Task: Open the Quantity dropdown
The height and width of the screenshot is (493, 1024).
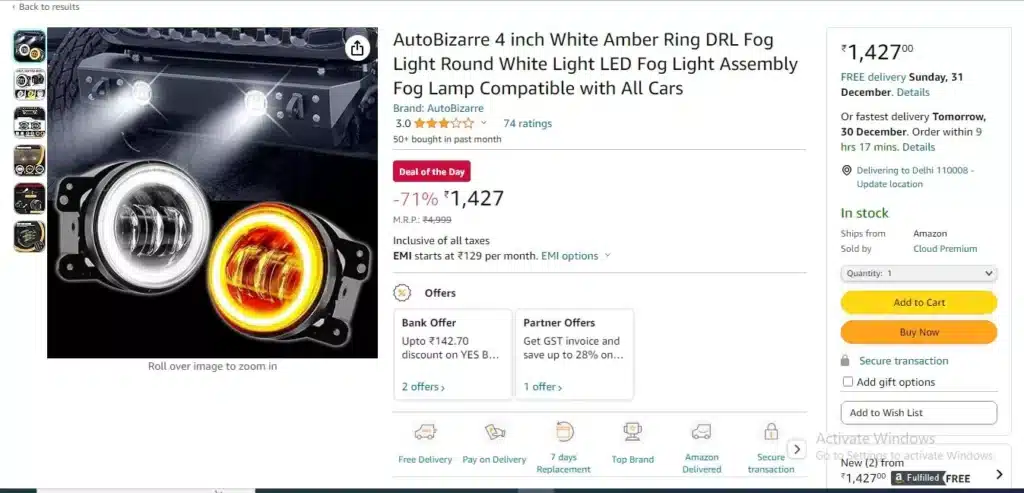Action: 919,273
